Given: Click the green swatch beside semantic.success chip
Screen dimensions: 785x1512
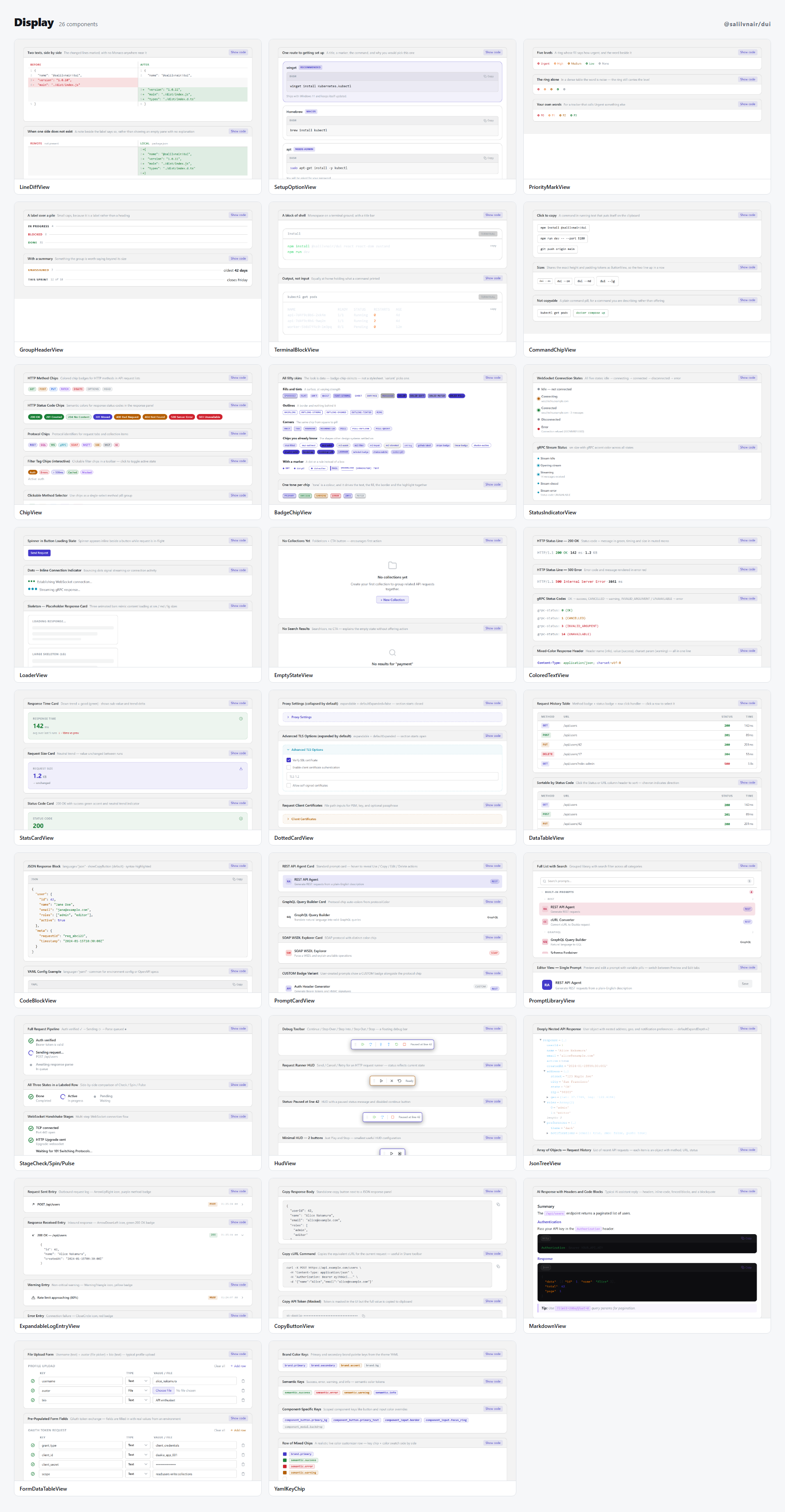Looking at the screenshot, I should tap(285, 1461).
